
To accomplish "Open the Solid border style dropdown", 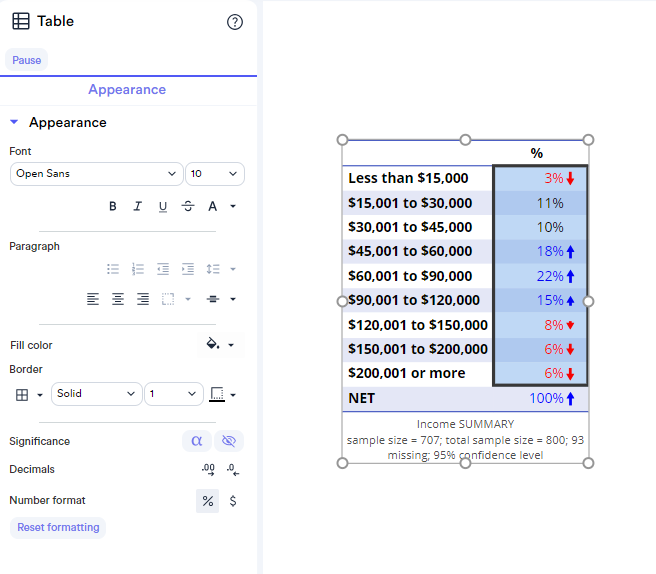I will pos(97,394).
